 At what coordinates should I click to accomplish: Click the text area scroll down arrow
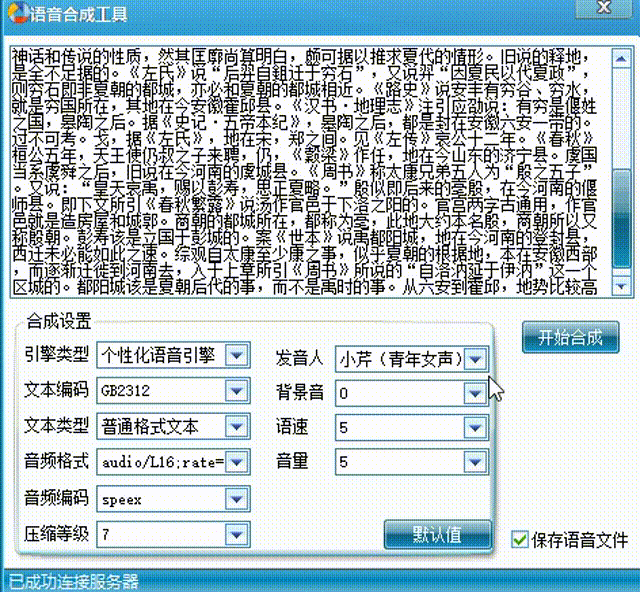(x=621, y=286)
